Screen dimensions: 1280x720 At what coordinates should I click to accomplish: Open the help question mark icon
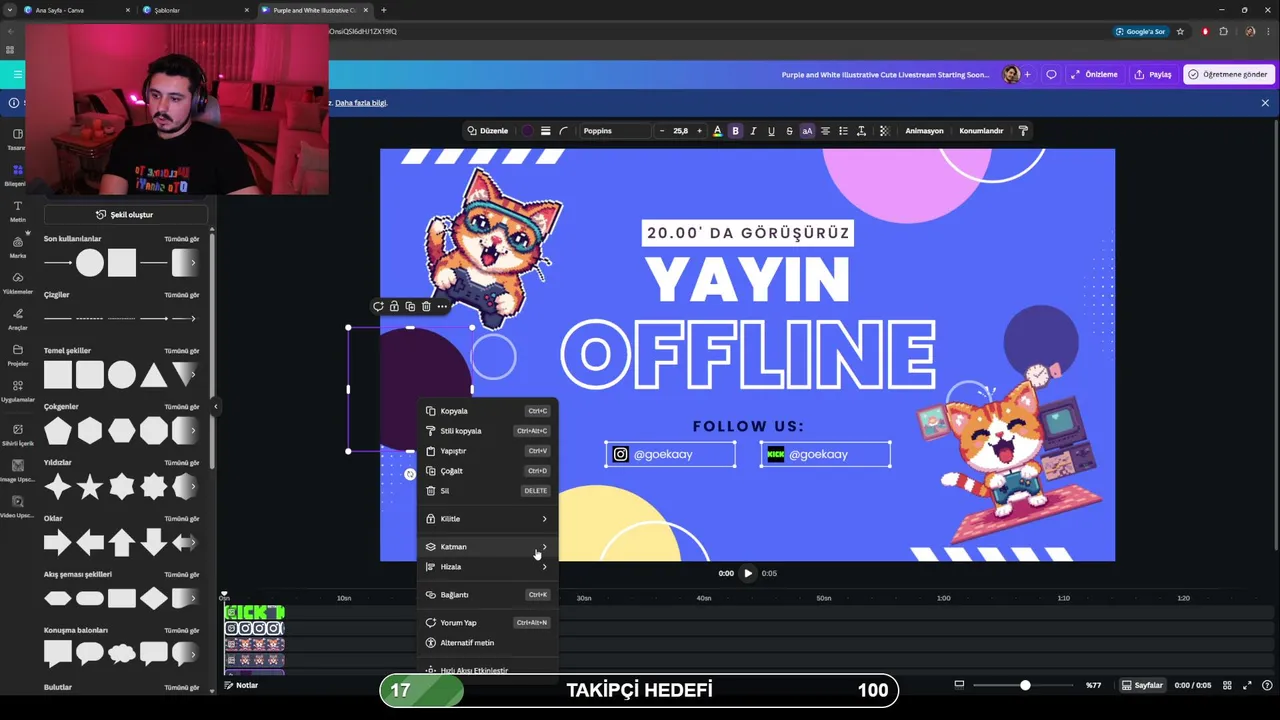point(1266,685)
